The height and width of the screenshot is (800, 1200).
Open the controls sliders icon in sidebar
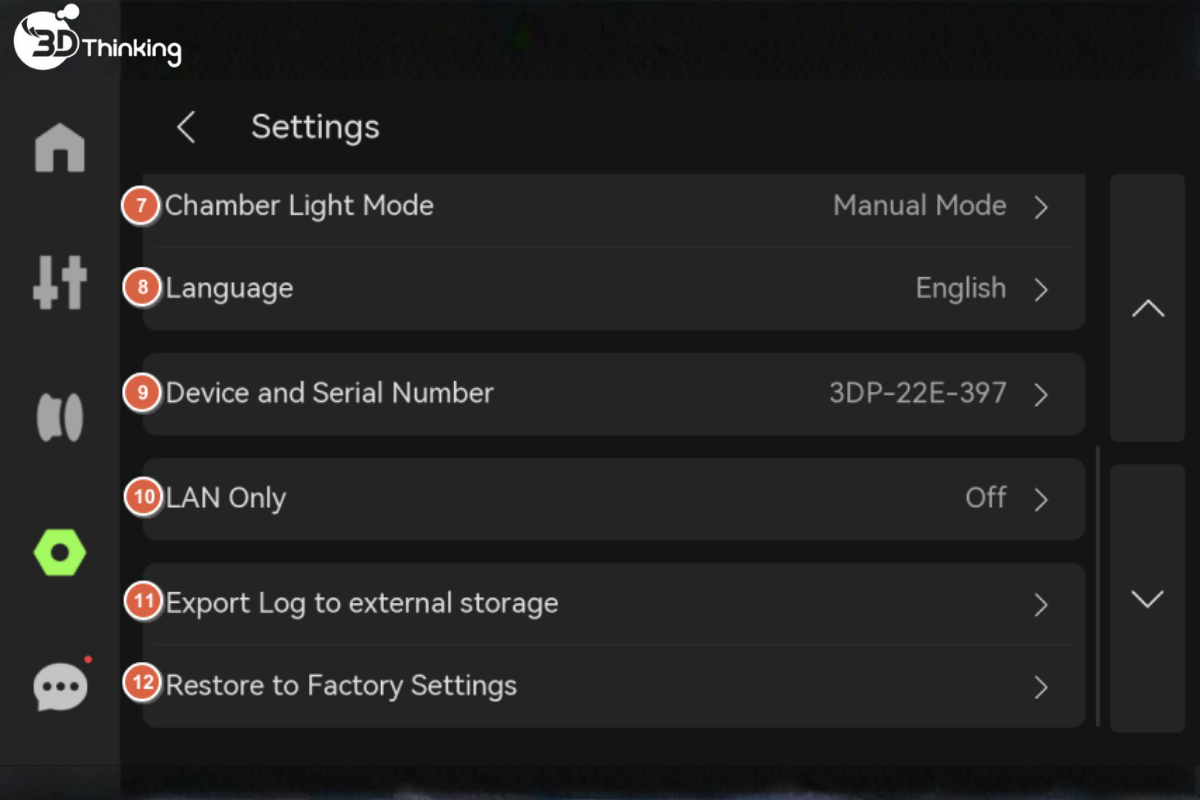pyautogui.click(x=60, y=282)
